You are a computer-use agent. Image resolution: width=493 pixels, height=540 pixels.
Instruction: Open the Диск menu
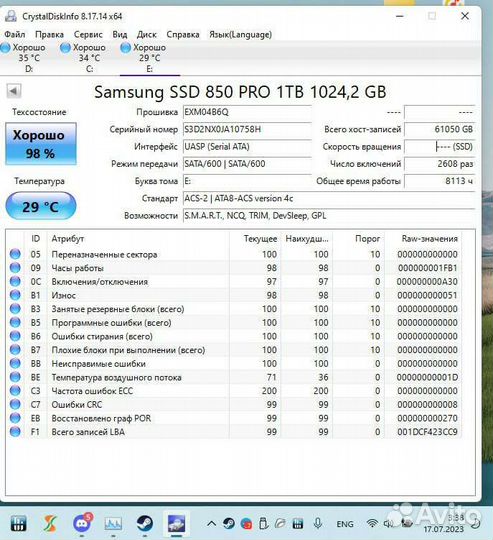click(x=147, y=34)
